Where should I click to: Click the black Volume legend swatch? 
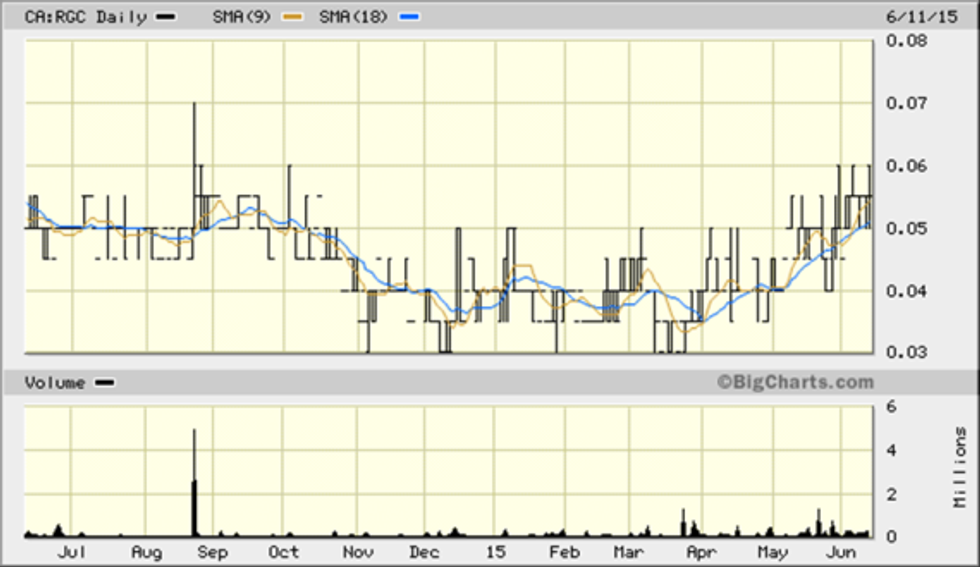[104, 383]
